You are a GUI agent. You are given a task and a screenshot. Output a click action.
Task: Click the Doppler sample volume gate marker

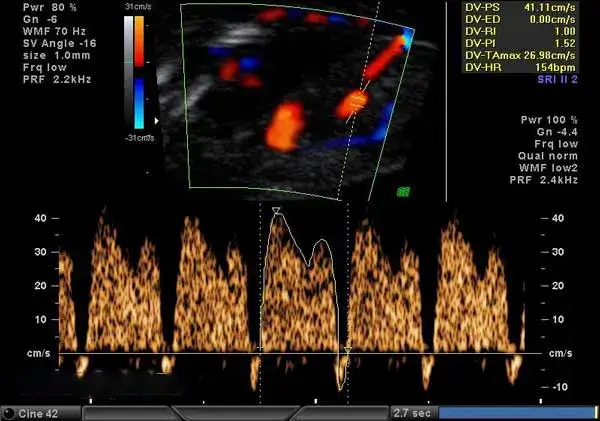pos(355,102)
